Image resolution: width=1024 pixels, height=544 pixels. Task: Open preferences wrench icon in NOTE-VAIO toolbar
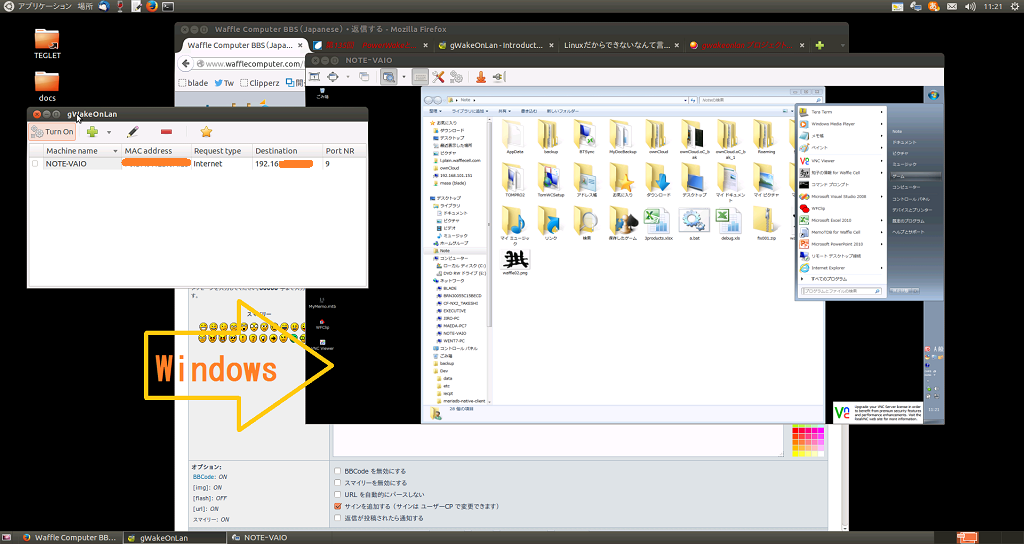point(438,77)
